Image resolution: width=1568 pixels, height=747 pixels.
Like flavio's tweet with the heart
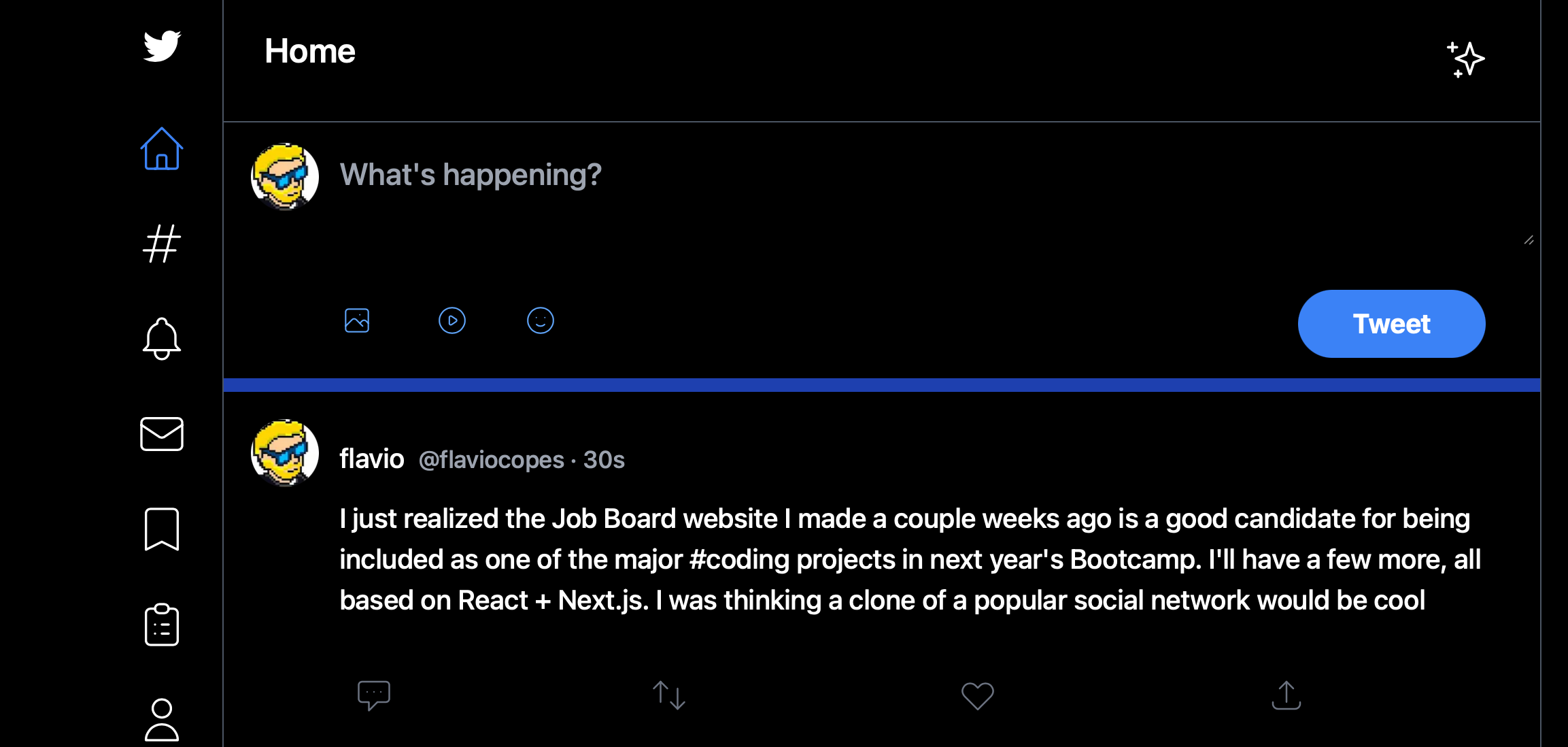point(978,695)
